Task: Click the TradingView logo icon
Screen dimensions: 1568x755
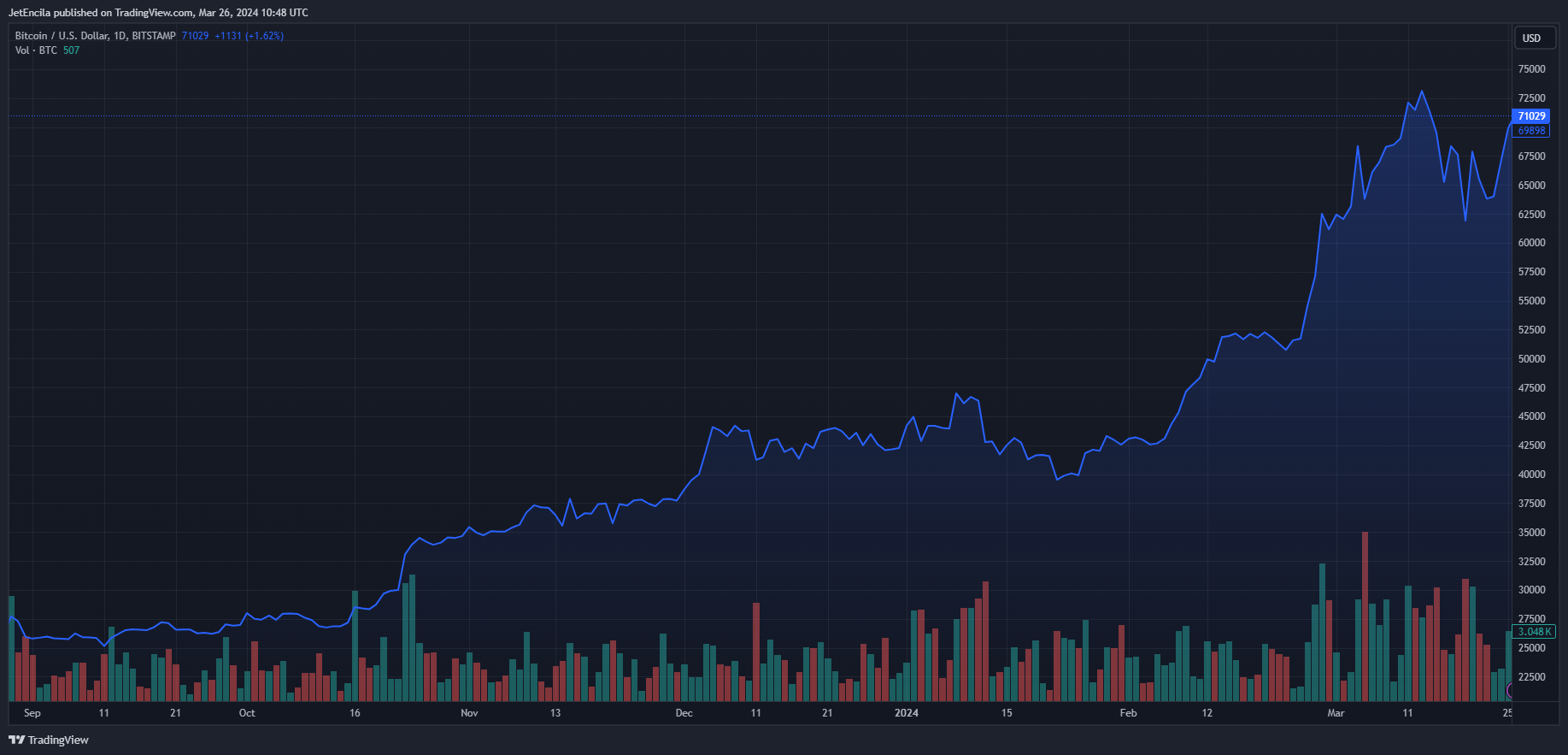Action: coord(16,740)
